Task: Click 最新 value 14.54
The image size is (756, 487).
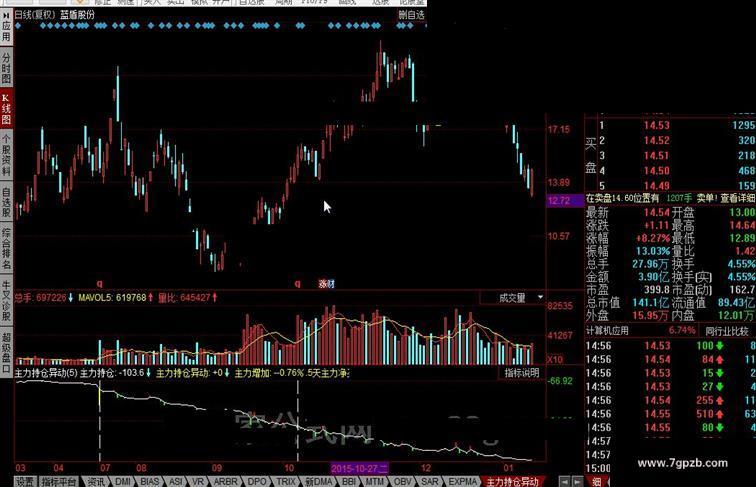Action: [657, 212]
